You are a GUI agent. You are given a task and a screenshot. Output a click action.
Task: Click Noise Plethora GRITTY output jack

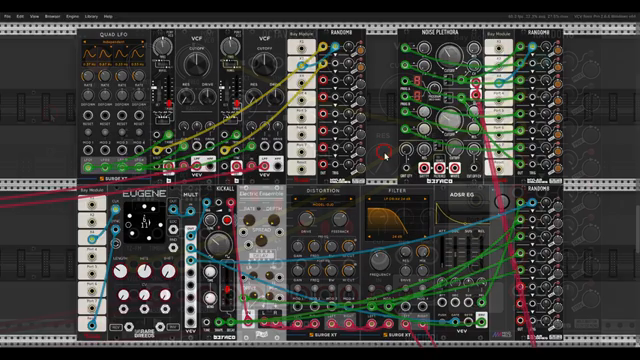pyautogui.click(x=424, y=168)
